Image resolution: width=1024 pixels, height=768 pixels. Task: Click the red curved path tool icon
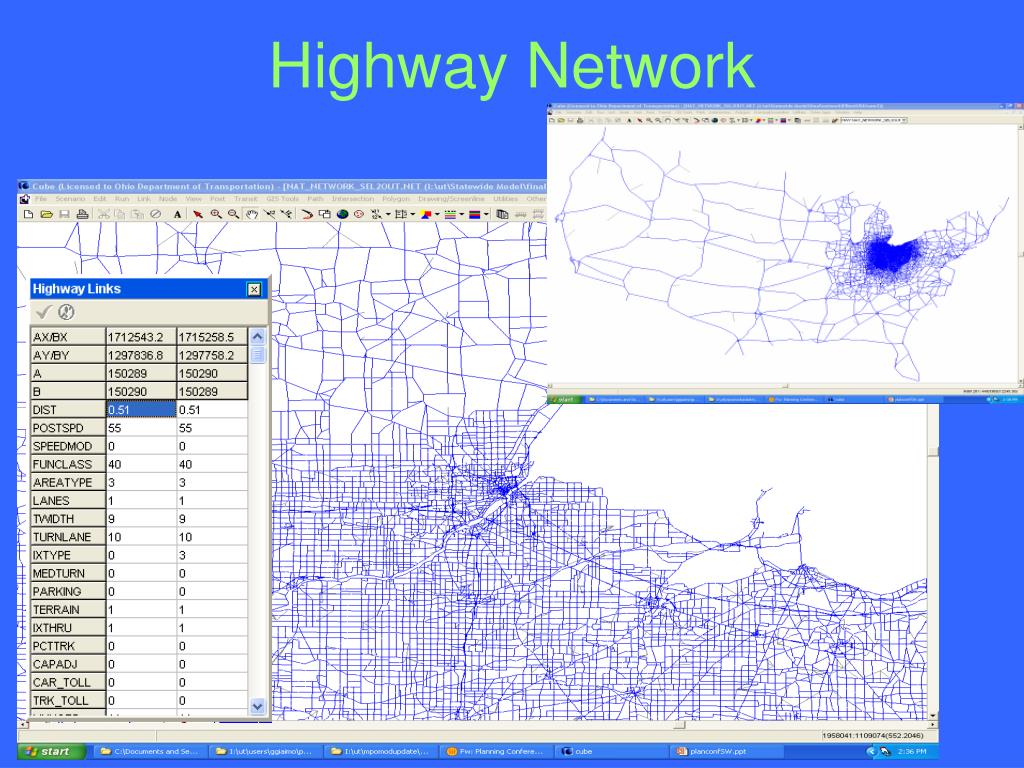[x=307, y=214]
